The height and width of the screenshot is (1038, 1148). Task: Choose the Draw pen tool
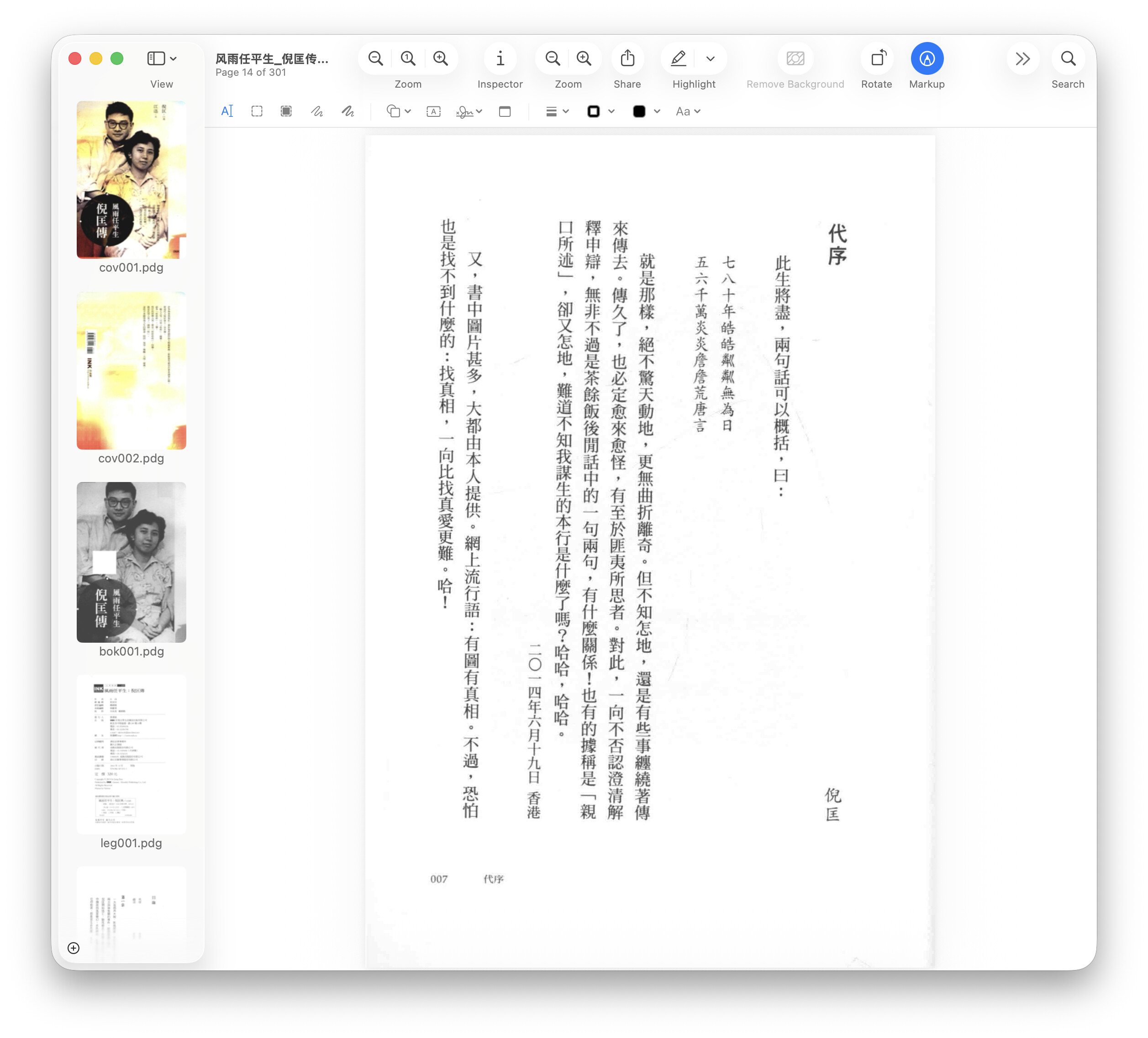click(x=348, y=111)
